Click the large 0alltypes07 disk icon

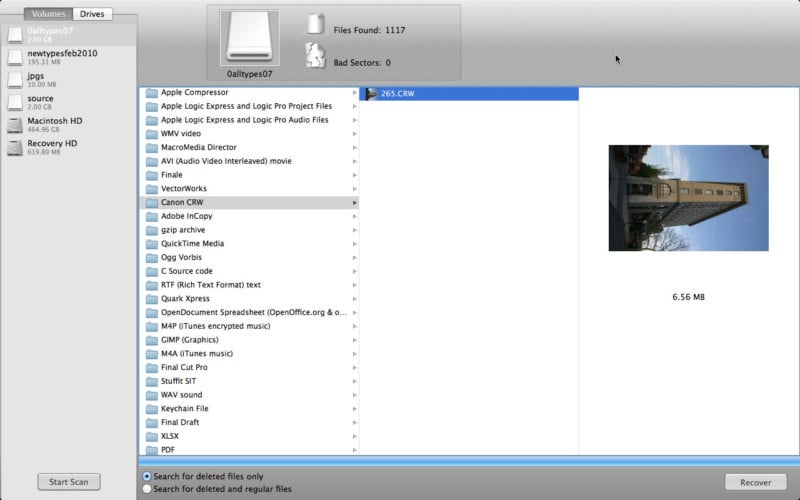[248, 38]
